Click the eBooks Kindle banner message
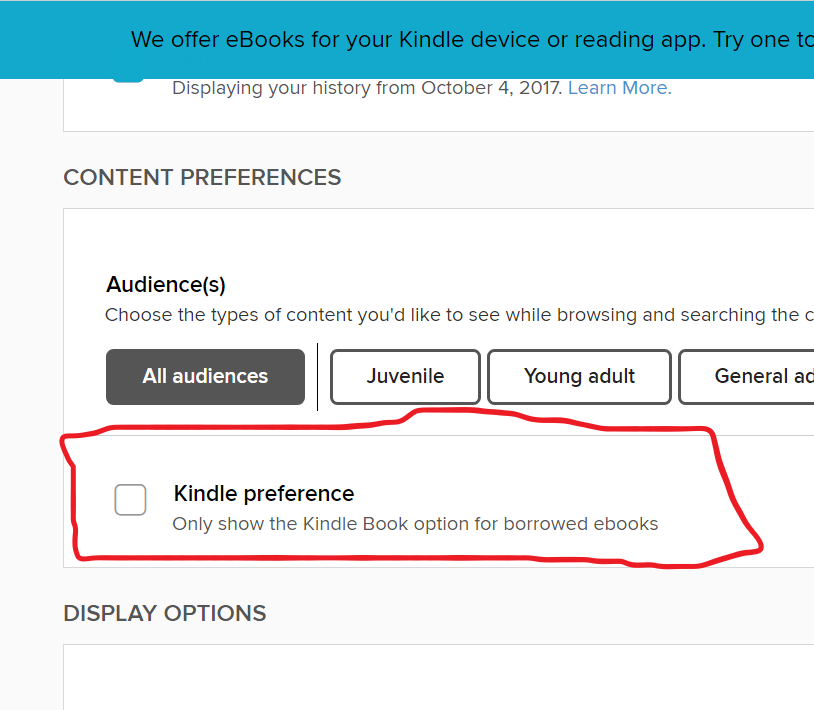 click(x=470, y=40)
